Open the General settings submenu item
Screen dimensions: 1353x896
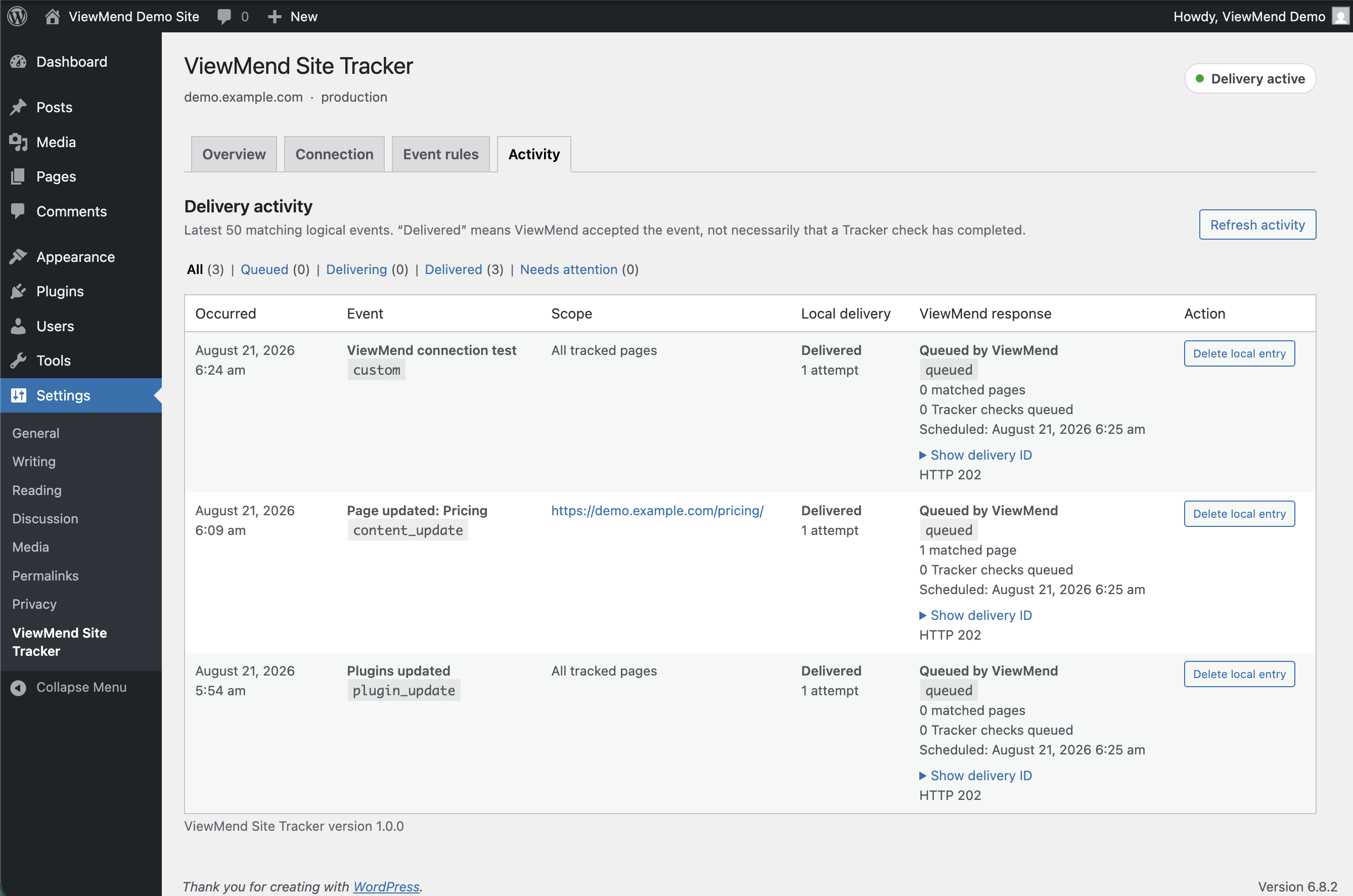35,433
